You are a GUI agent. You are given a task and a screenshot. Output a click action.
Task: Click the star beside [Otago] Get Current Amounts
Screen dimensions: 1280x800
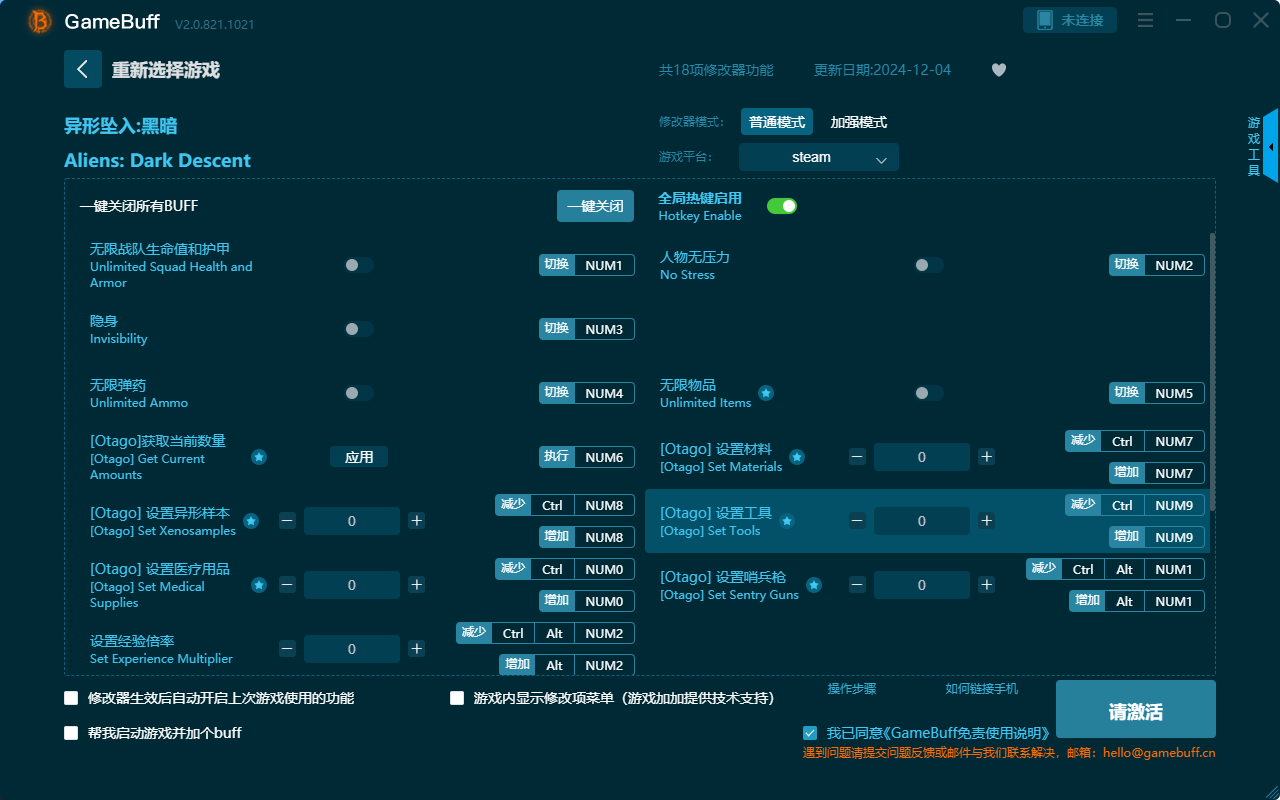(259, 457)
